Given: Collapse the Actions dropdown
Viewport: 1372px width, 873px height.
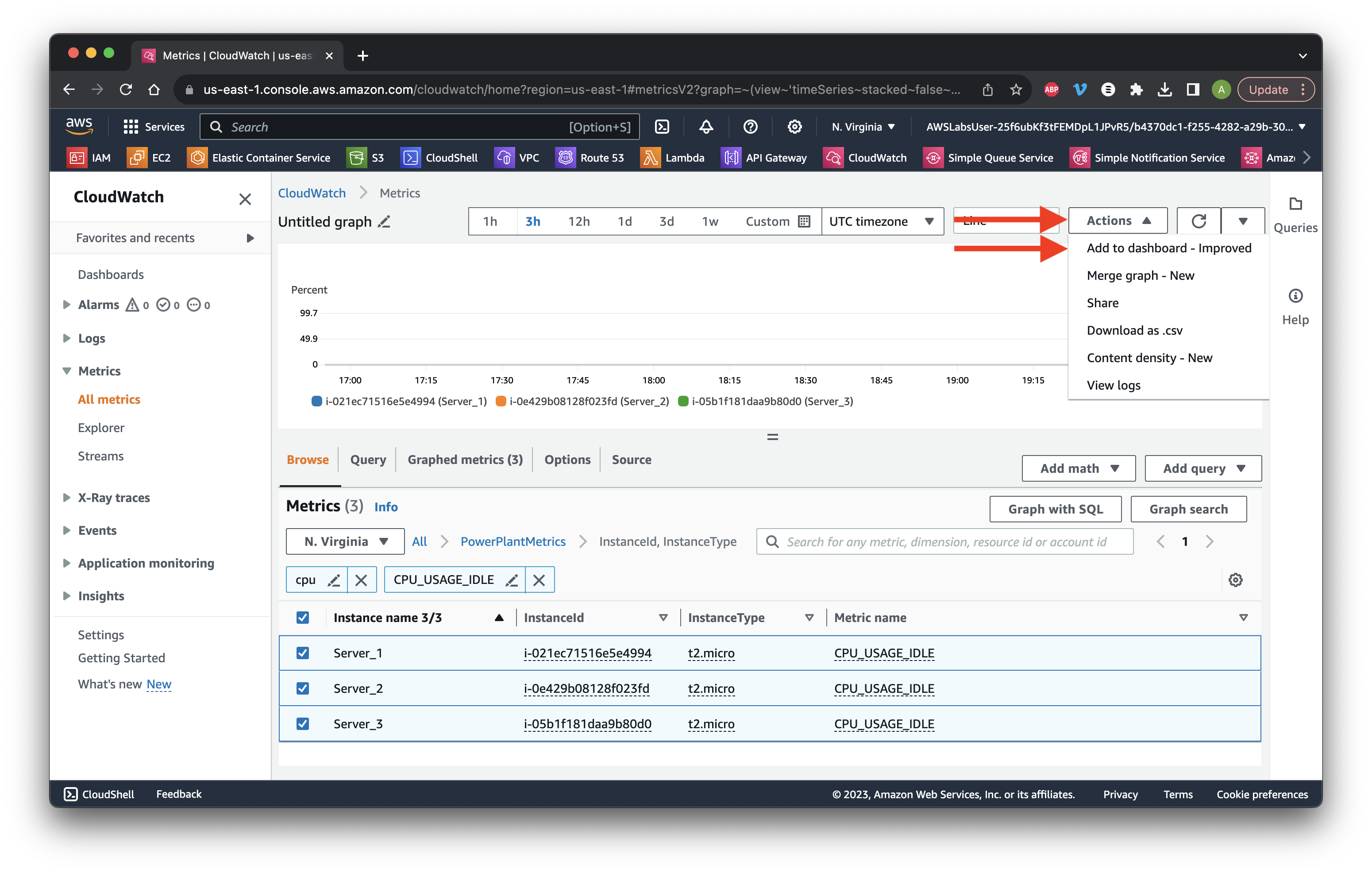Looking at the screenshot, I should click(x=1118, y=221).
